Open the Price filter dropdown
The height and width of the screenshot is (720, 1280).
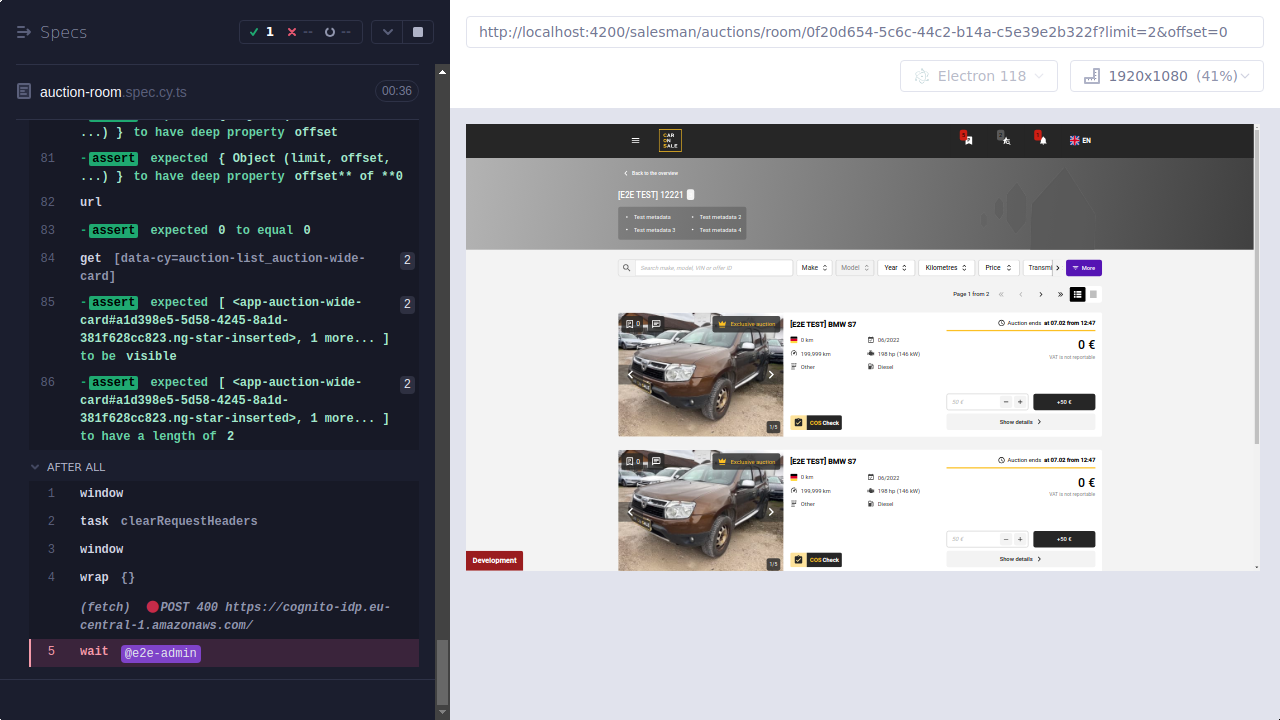point(998,267)
